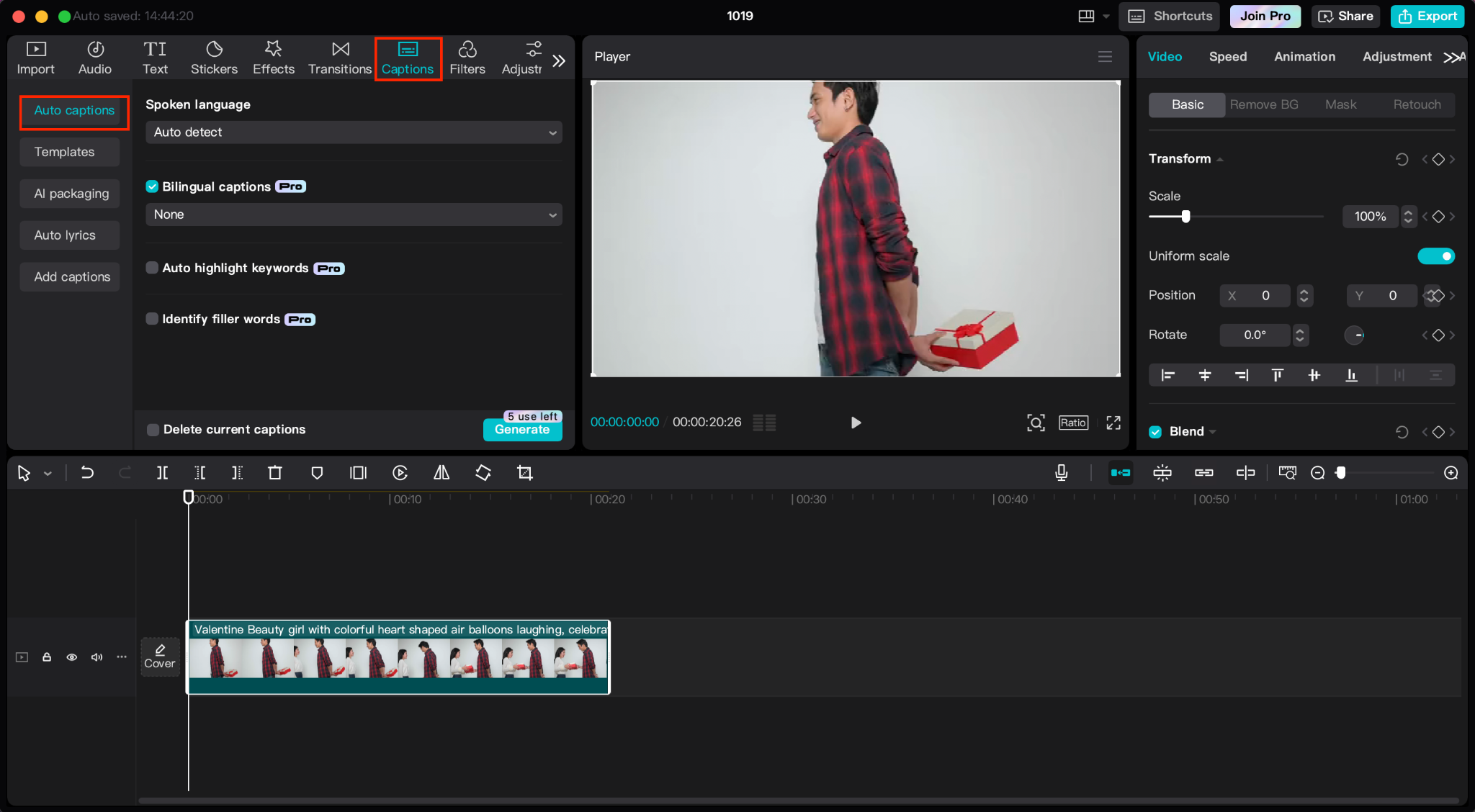The height and width of the screenshot is (812, 1475).
Task: Click the mirror flip icon
Action: [441, 473]
